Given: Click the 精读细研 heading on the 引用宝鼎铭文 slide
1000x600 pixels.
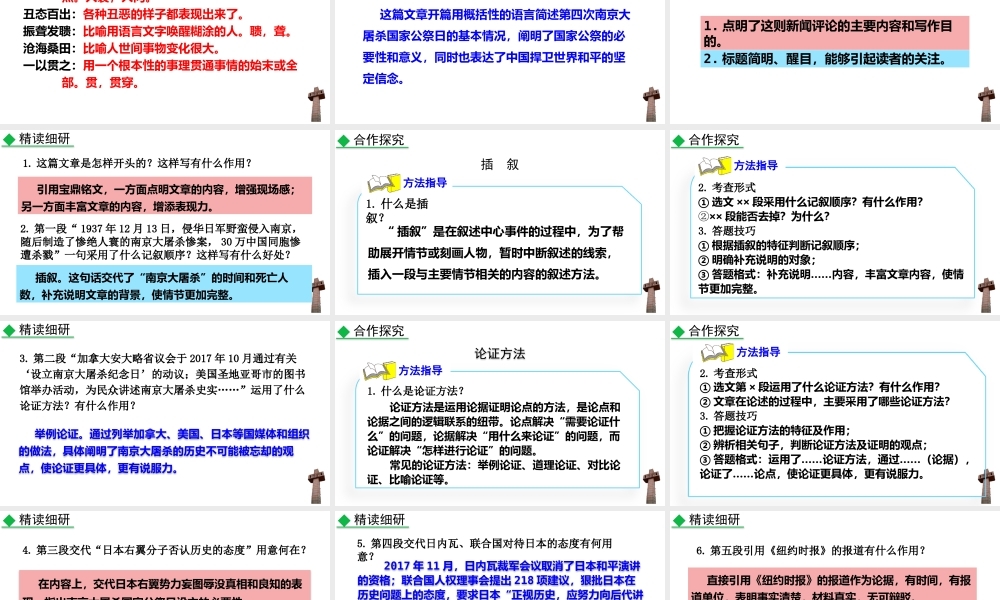Looking at the screenshot, I should coord(44,139).
